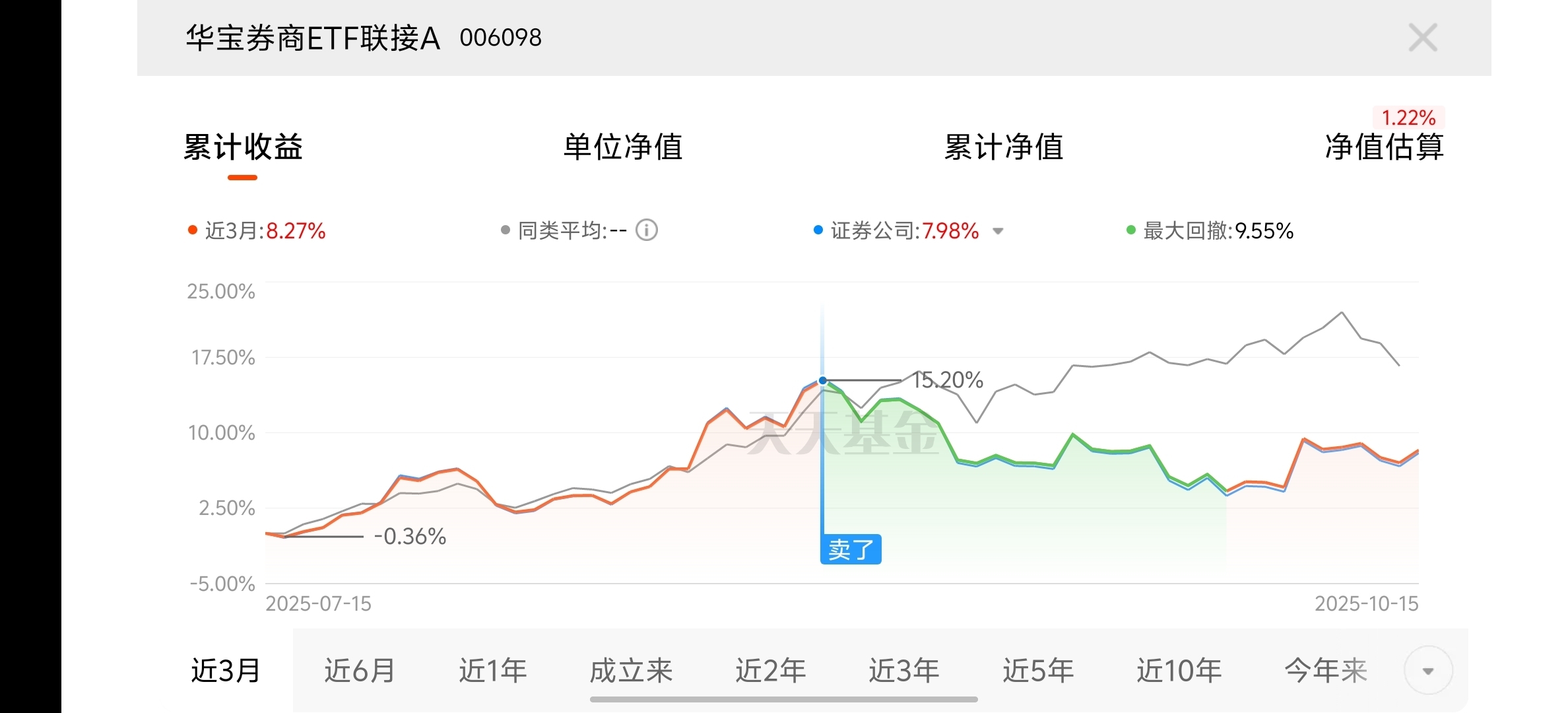
Task: Select the 近3年 time range
Action: click(x=903, y=671)
